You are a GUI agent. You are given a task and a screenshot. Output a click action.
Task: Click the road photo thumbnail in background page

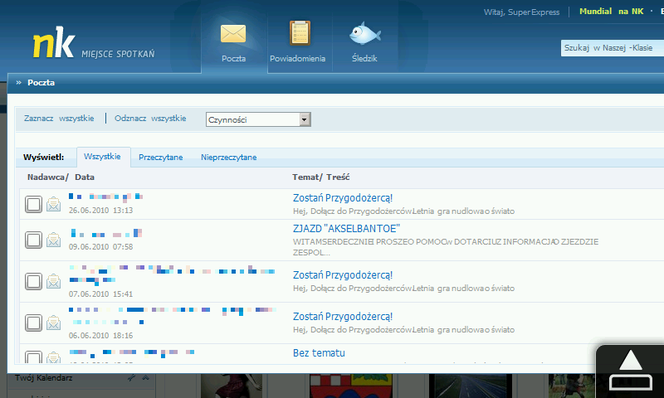[470, 386]
